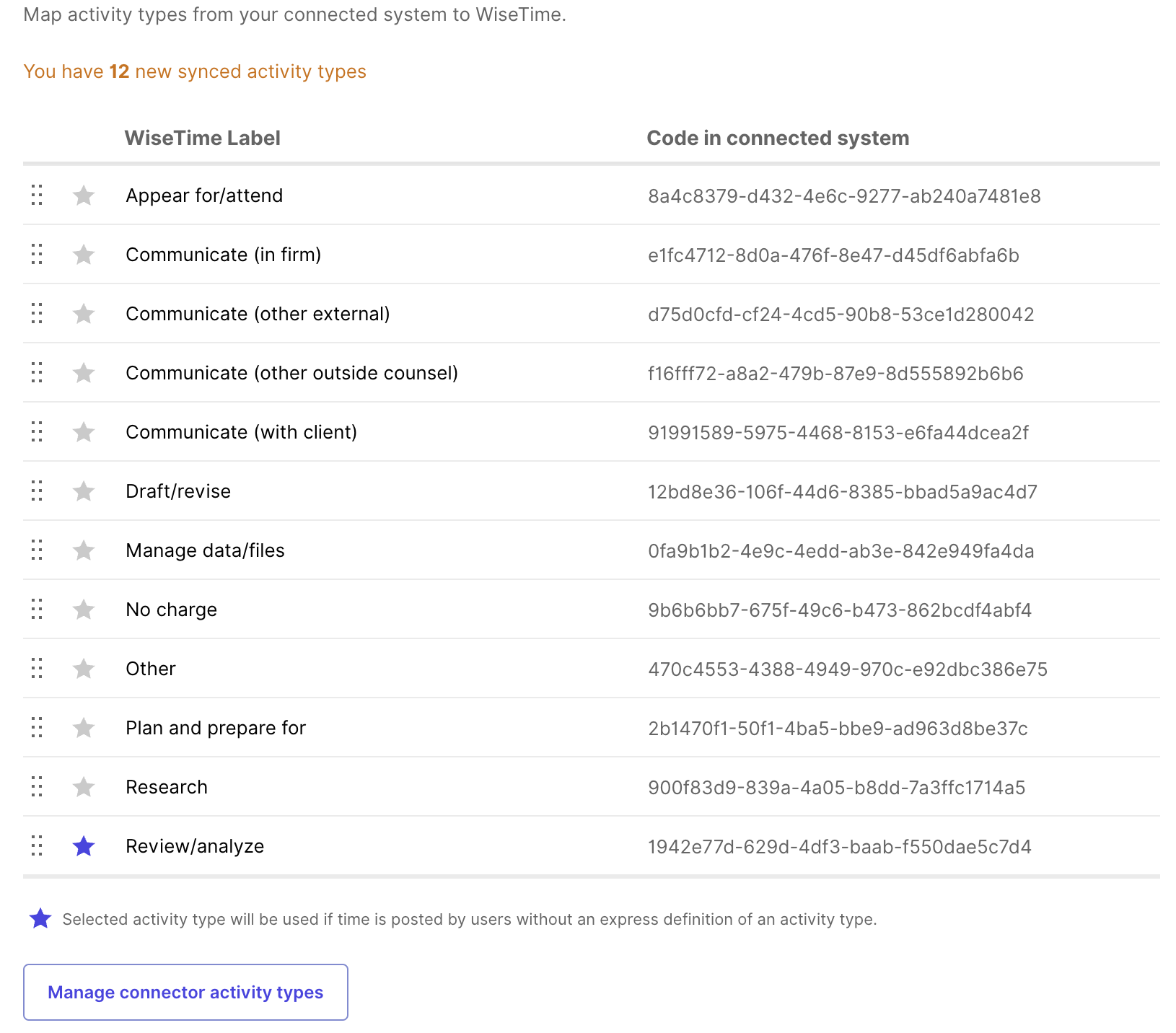Click the WiseTime Label column header

tap(202, 138)
